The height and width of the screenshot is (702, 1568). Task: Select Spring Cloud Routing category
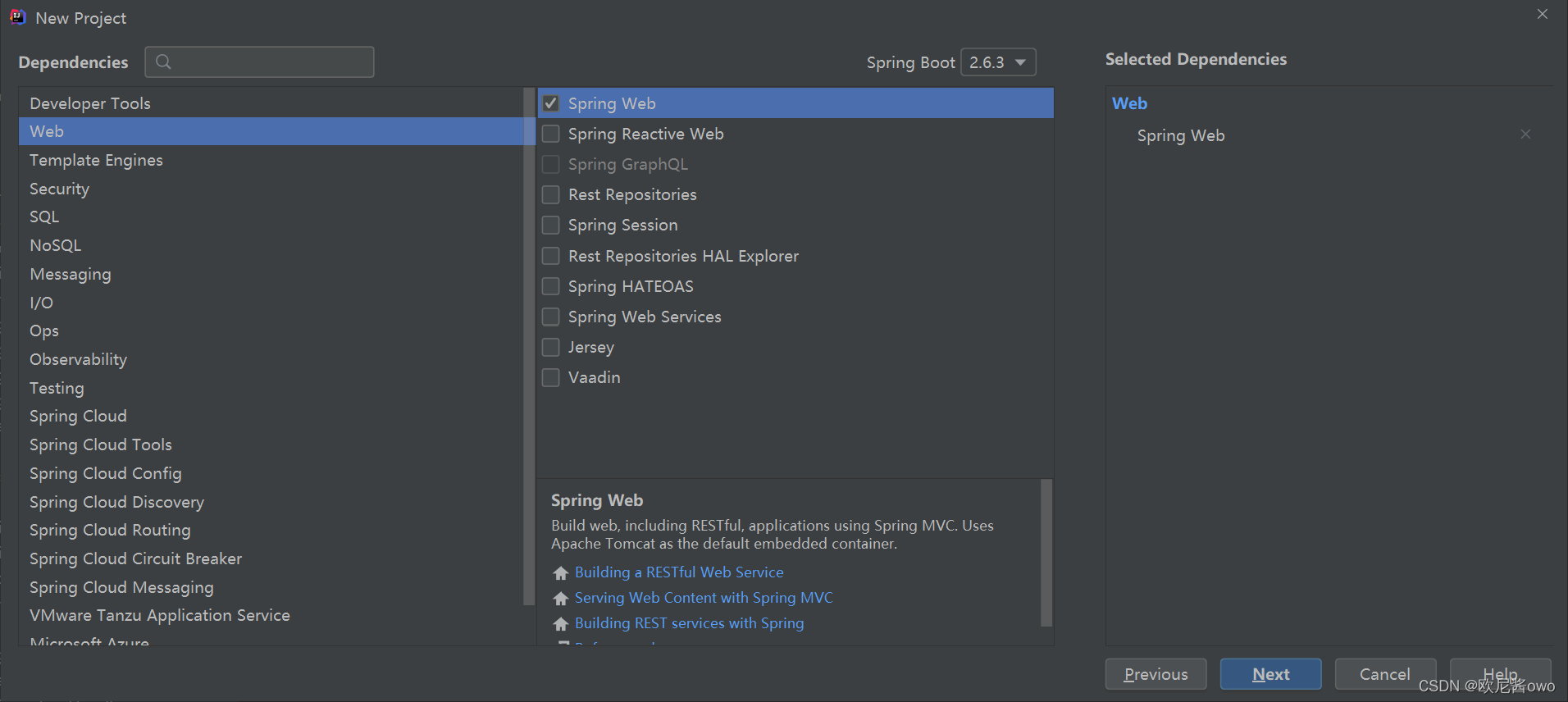tap(271, 530)
